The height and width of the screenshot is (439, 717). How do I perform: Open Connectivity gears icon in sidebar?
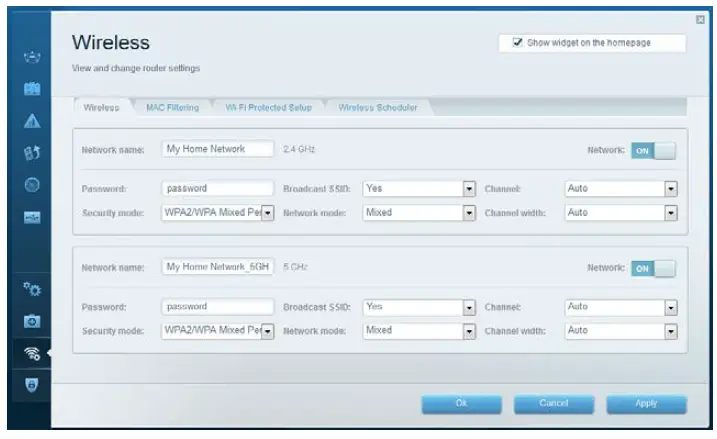32,289
